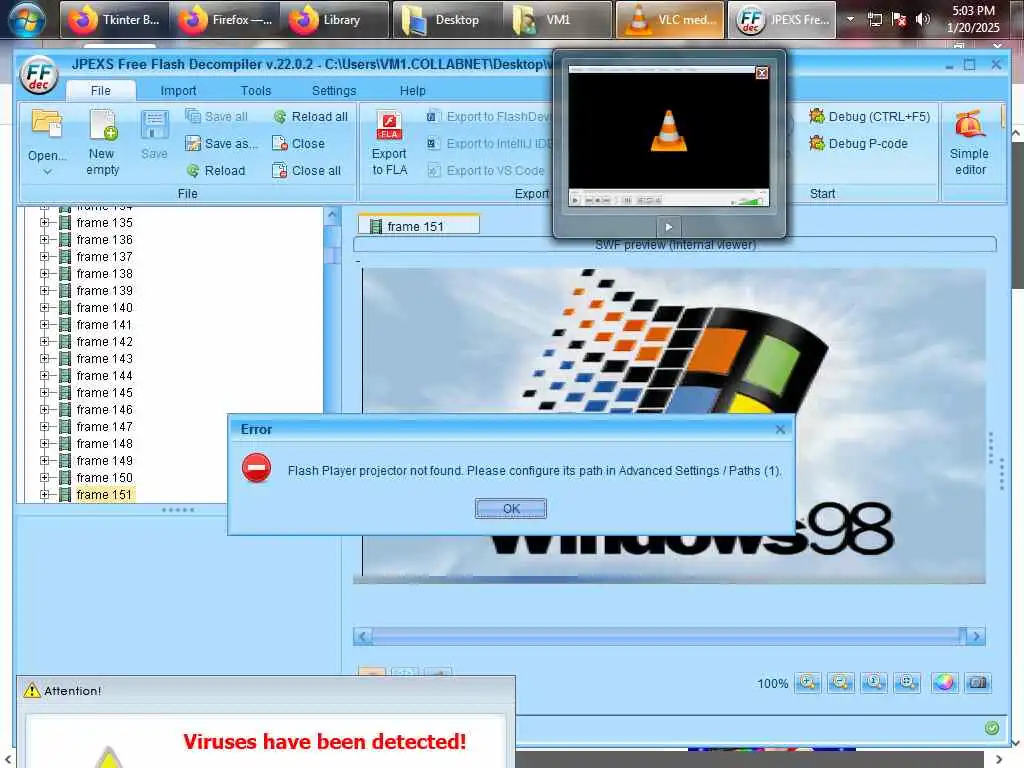1024x768 pixels.
Task: Select frame 142 in the tree
Action: (x=104, y=342)
